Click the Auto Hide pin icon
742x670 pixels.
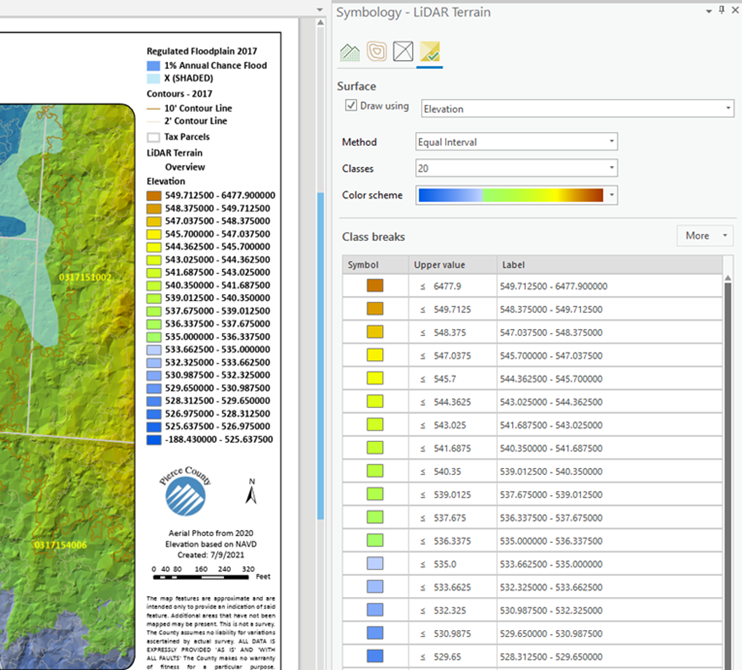coord(720,11)
